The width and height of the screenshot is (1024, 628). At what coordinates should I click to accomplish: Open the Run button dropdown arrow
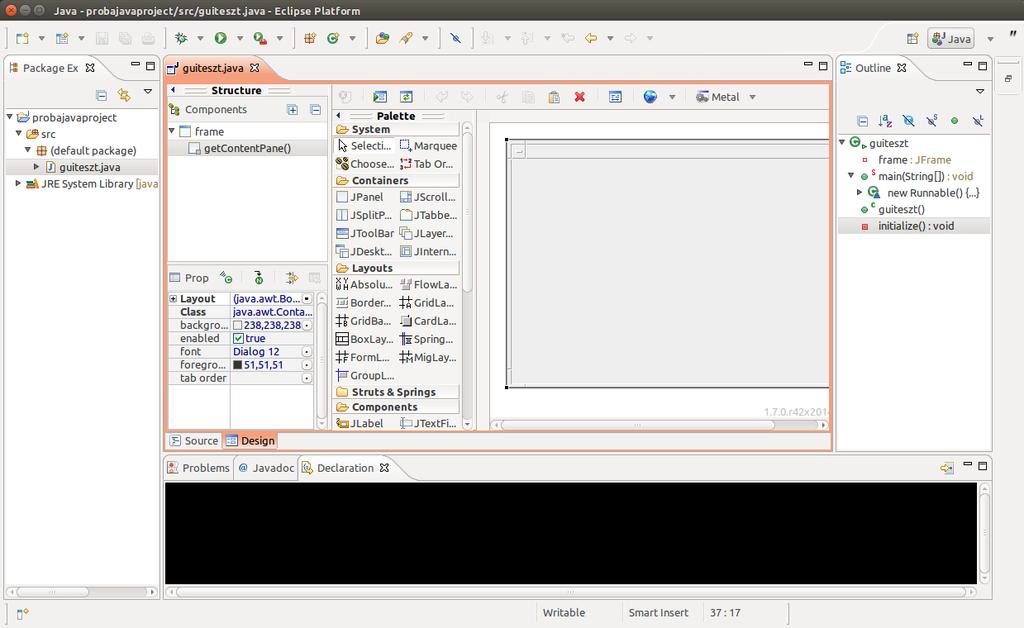pos(240,38)
